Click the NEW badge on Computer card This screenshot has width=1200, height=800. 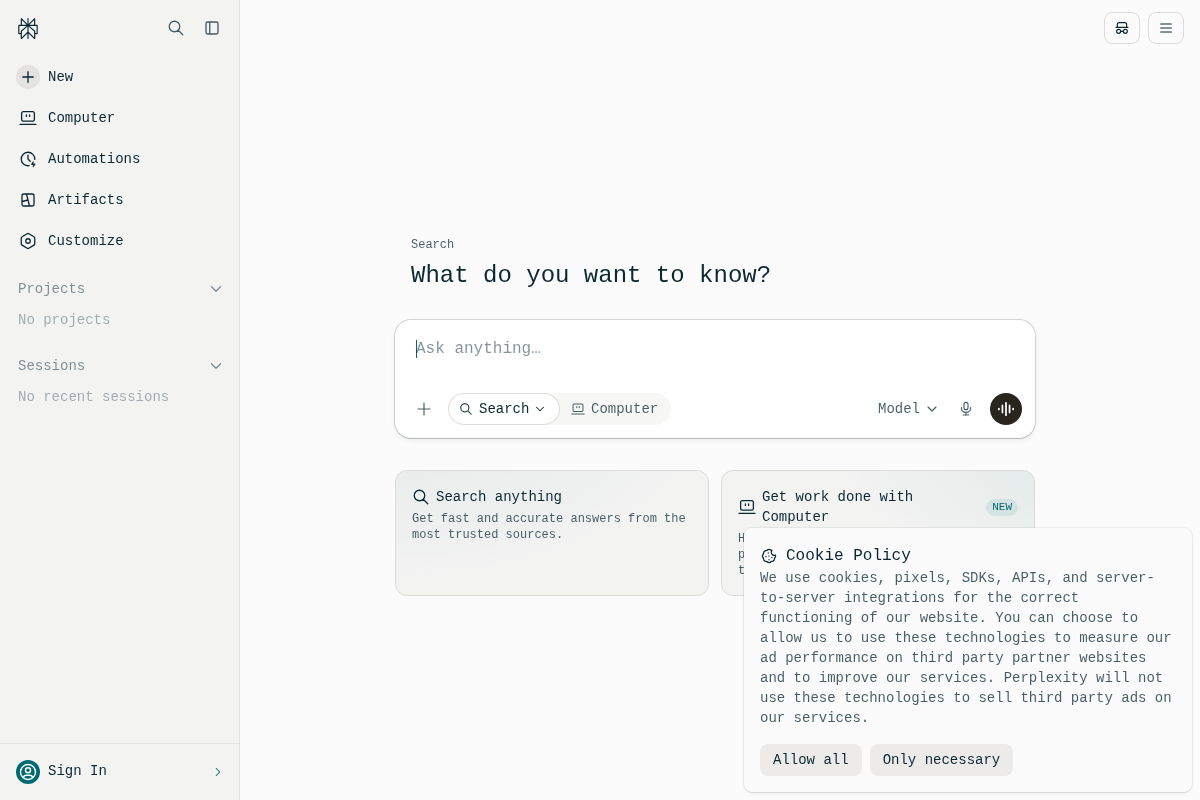(x=1002, y=507)
